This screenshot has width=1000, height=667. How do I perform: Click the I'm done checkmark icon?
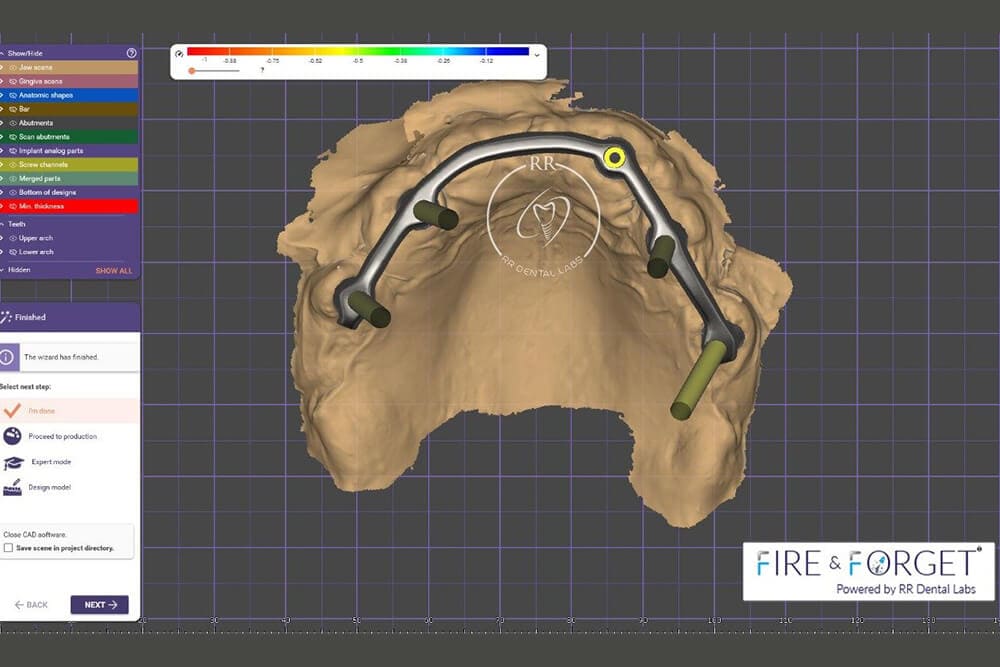[x=12, y=410]
